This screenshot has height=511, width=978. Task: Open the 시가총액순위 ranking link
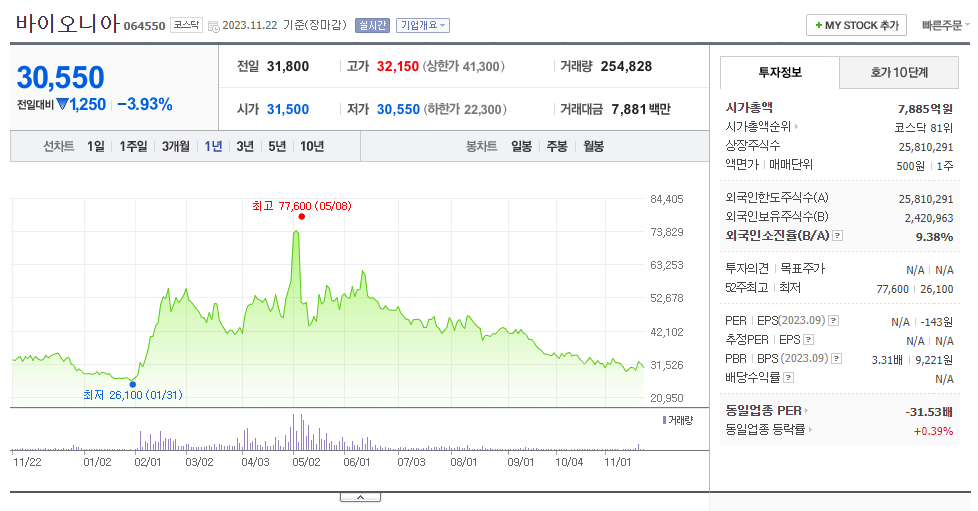coord(761,127)
